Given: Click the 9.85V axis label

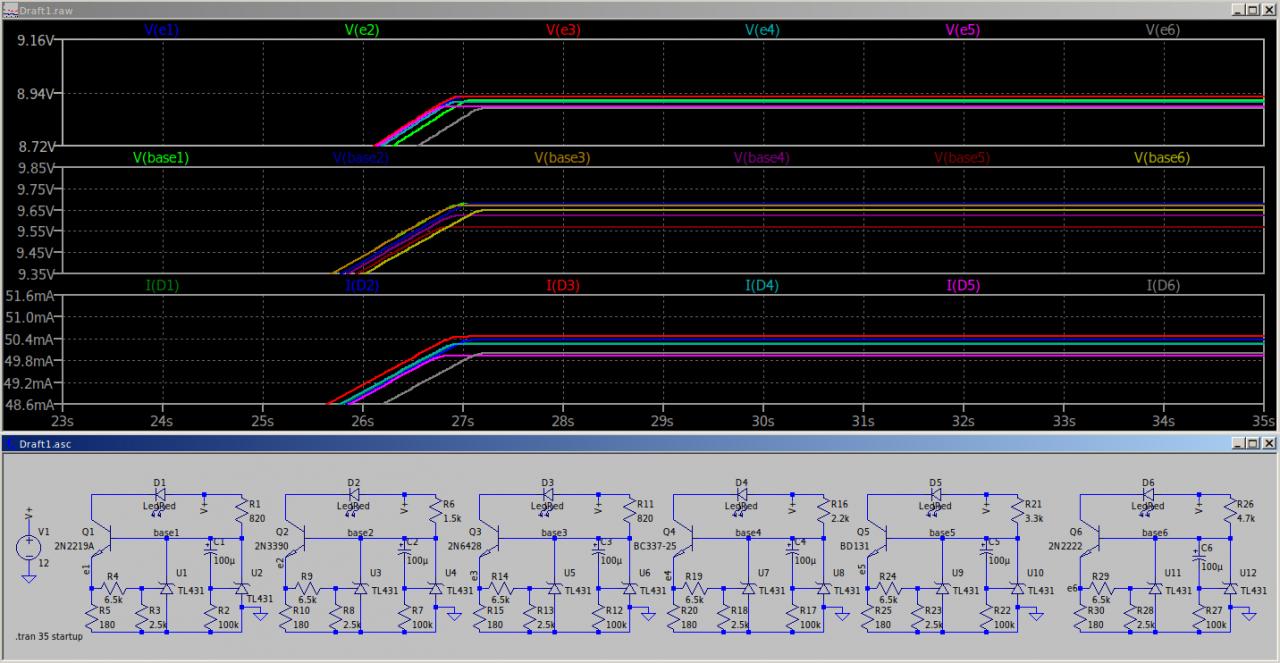Looking at the screenshot, I should tap(38, 168).
